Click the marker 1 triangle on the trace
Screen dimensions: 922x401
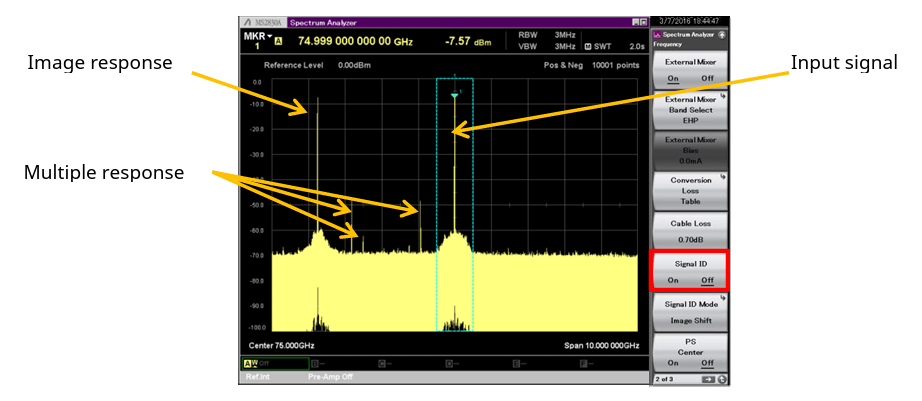click(455, 95)
